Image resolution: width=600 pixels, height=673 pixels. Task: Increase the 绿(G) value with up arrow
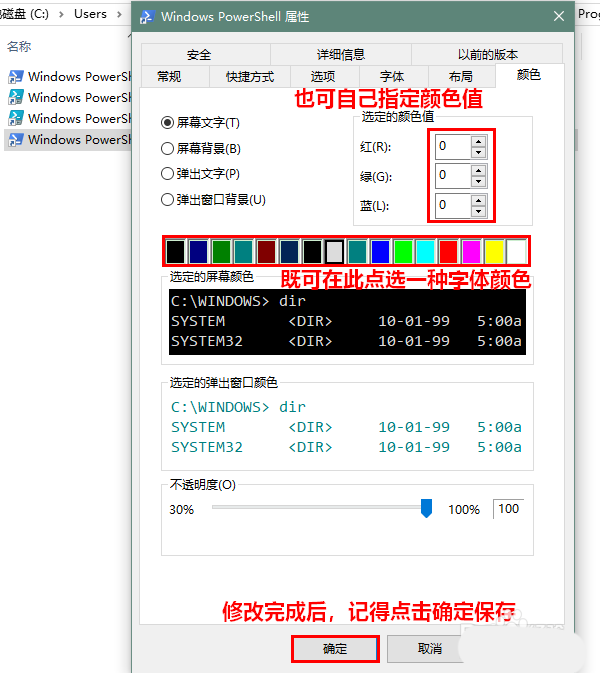tap(479, 170)
